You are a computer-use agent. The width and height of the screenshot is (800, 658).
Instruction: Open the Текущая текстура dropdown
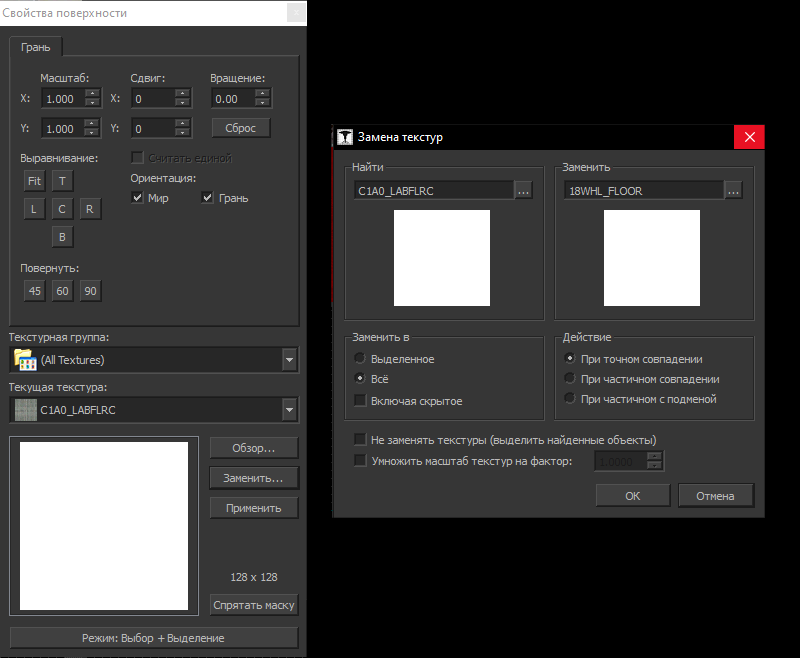coord(289,410)
